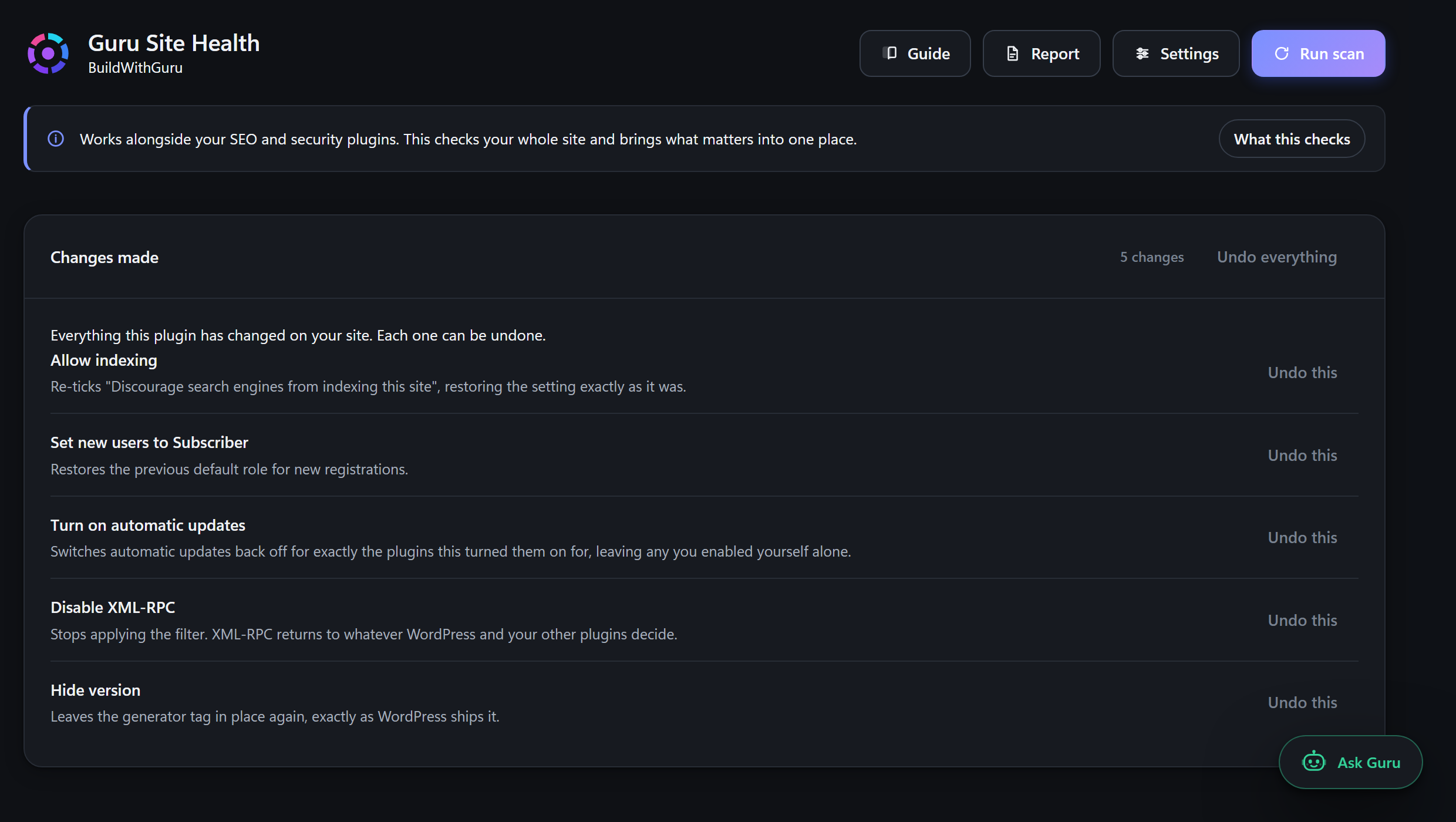Click the 'Works alongside your SEO' banner text

coord(468,140)
